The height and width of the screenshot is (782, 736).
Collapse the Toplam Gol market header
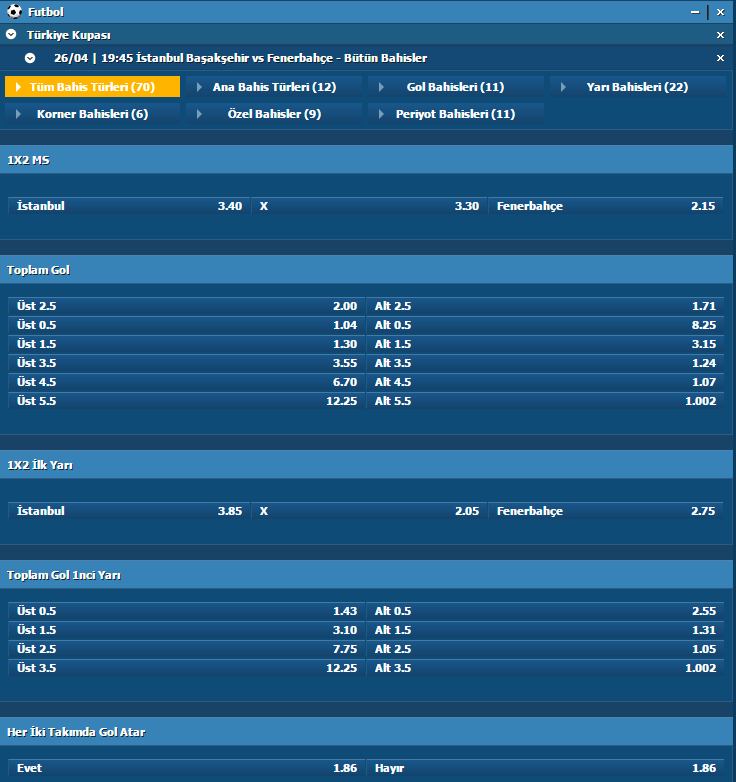(x=367, y=270)
